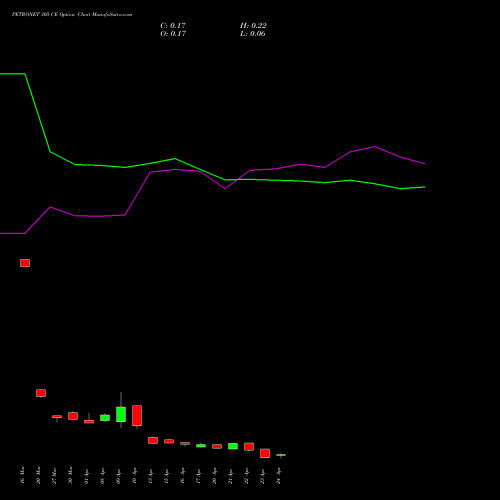Image resolution: width=500 pixels, height=500 pixels.
Task: Click the 08 Apr date label
Action: (x=102, y=476)
